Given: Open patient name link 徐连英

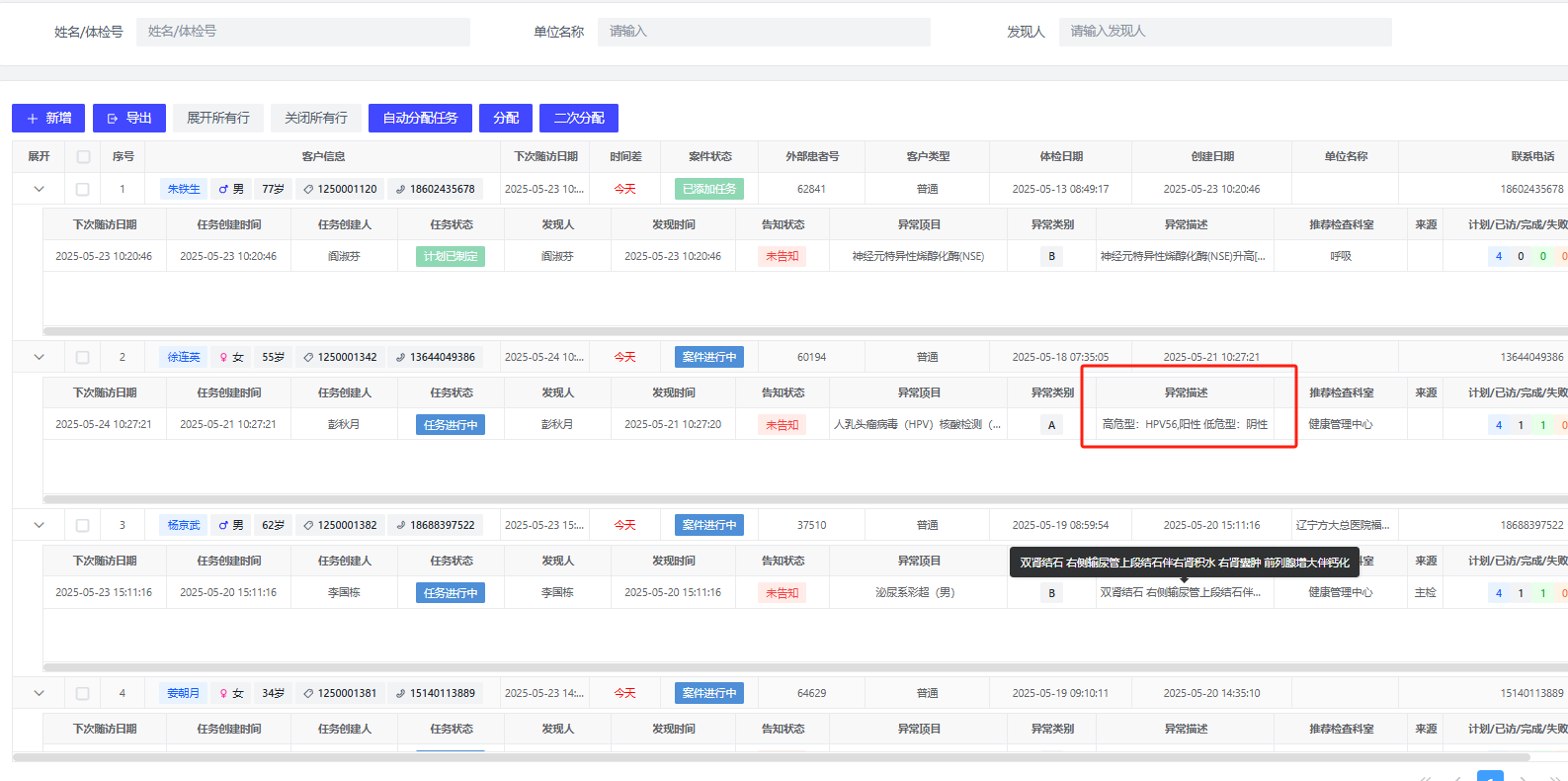Looking at the screenshot, I should click(x=184, y=357).
